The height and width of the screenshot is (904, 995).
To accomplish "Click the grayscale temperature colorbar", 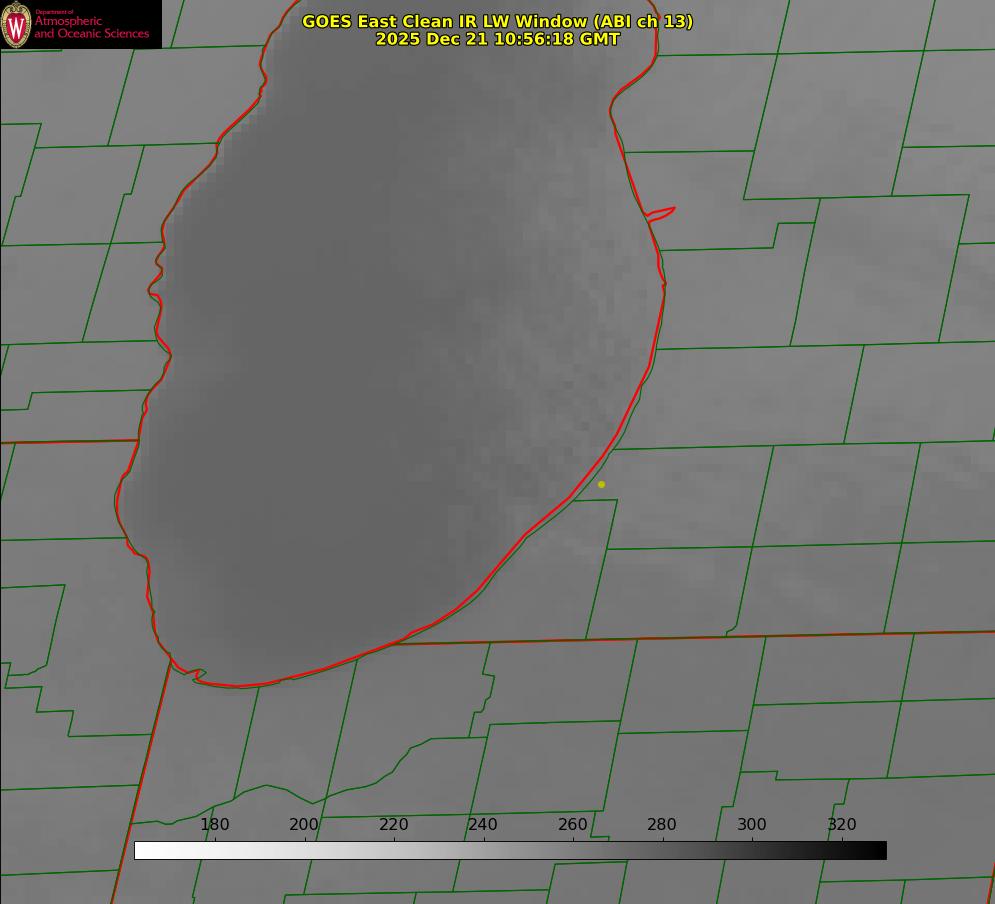I will [x=510, y=850].
